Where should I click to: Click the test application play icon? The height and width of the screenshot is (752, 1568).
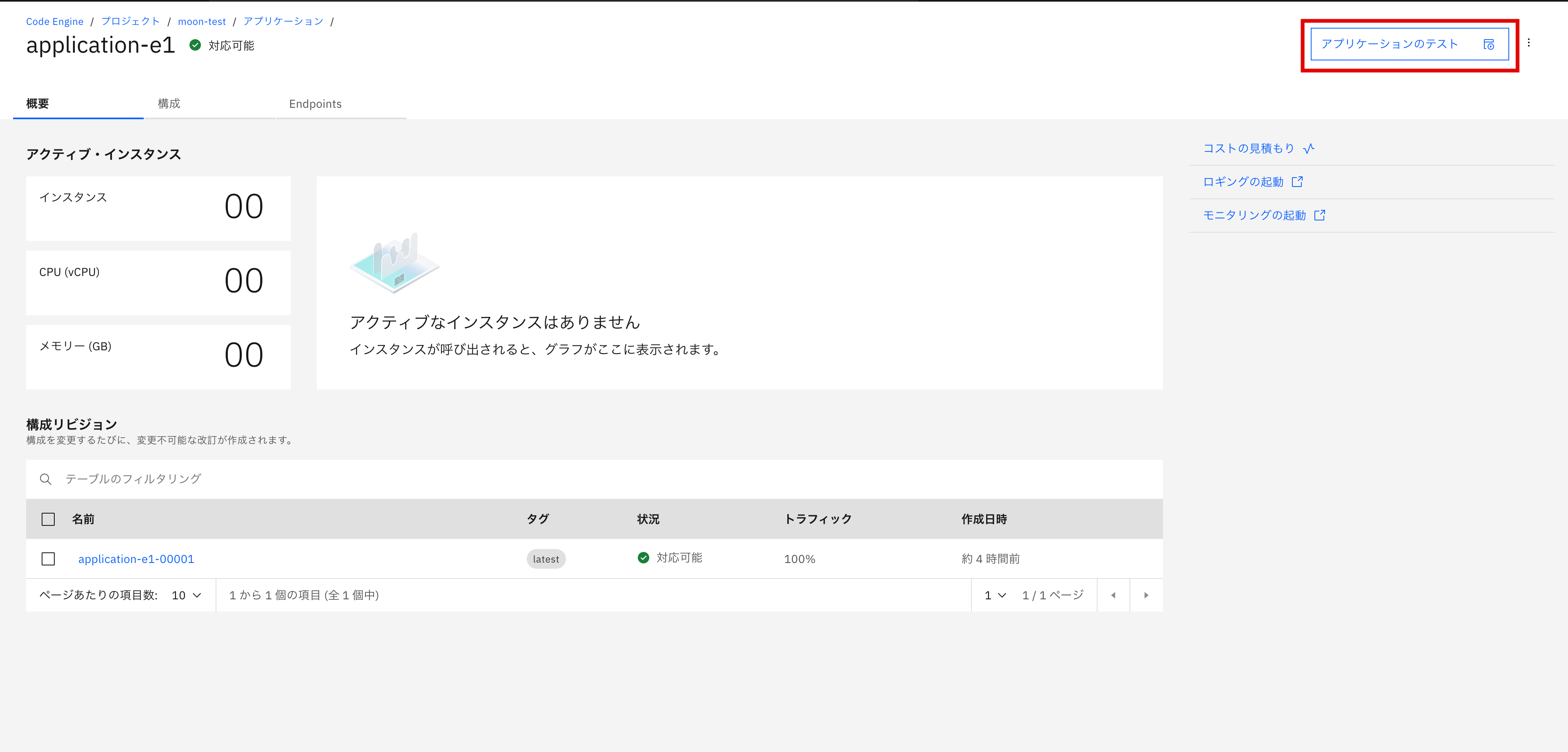[1489, 44]
